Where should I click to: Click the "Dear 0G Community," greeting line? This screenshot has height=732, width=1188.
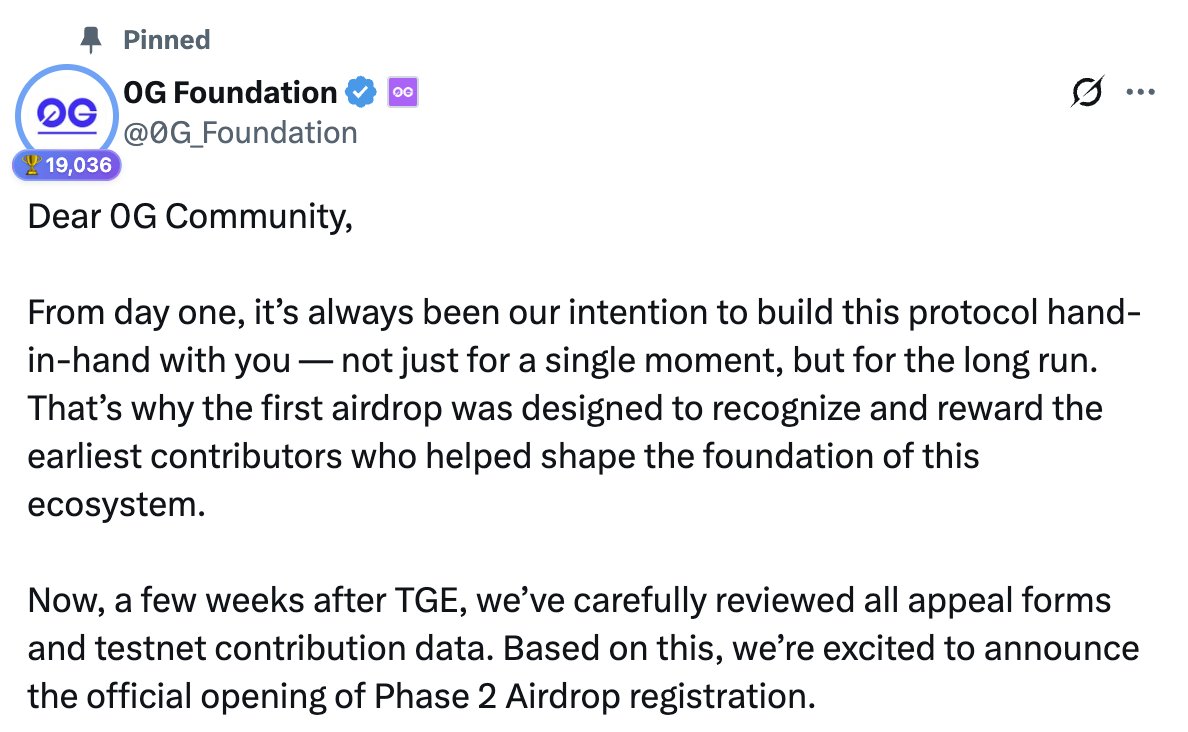coord(190,217)
